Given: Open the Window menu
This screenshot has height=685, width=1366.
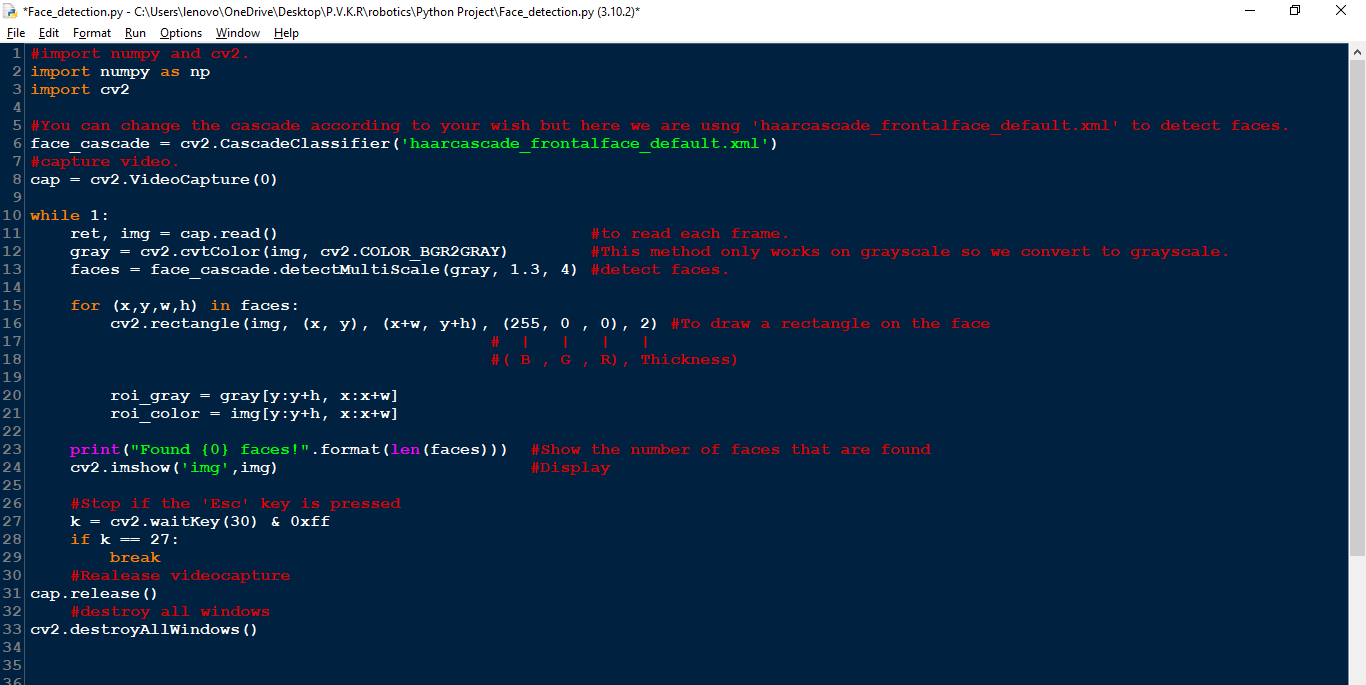Looking at the screenshot, I should 237,33.
